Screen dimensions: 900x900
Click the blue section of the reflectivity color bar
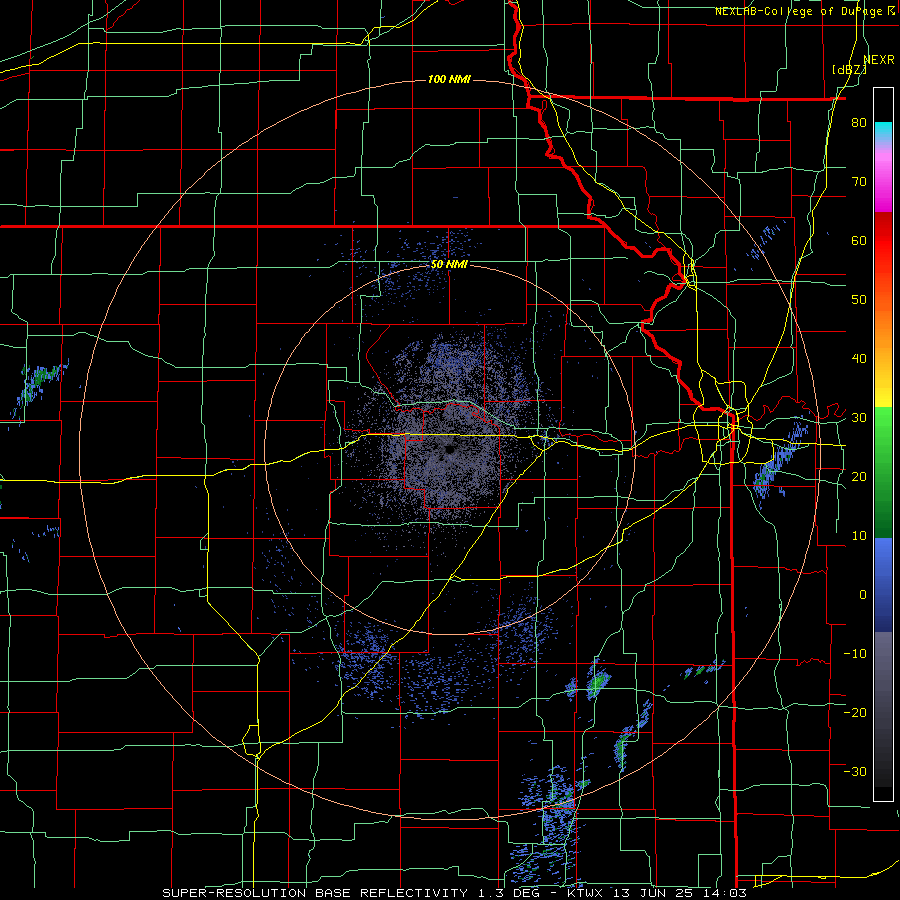[883, 585]
